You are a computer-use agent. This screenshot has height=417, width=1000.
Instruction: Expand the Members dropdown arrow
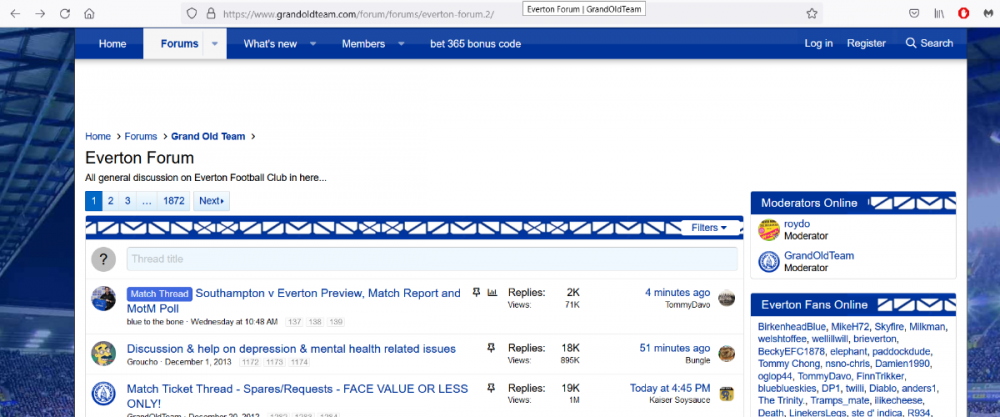(401, 43)
